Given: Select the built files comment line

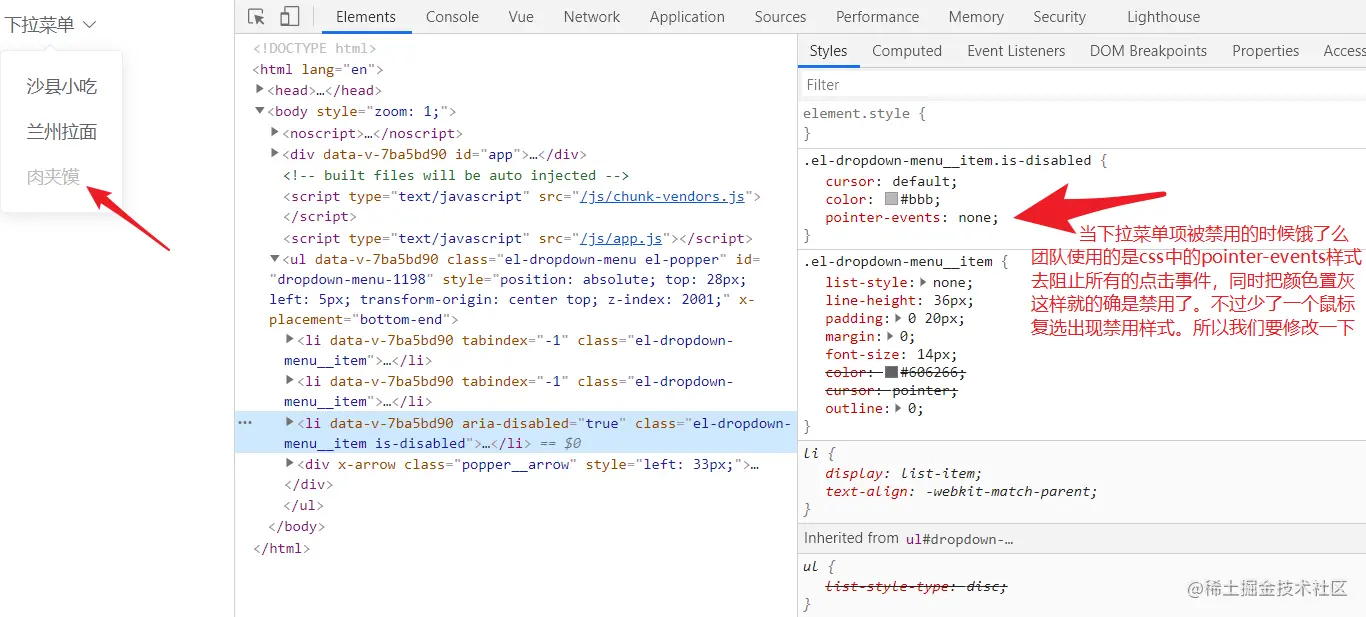Looking at the screenshot, I should (456, 175).
